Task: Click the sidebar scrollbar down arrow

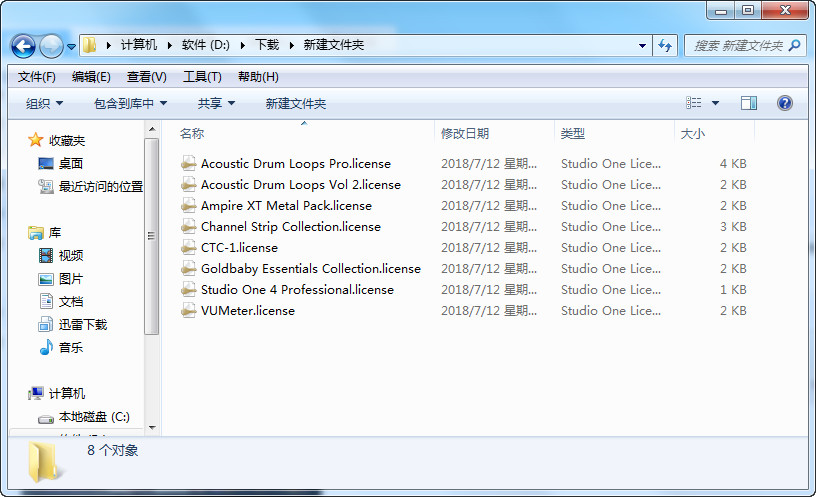Action: point(152,428)
